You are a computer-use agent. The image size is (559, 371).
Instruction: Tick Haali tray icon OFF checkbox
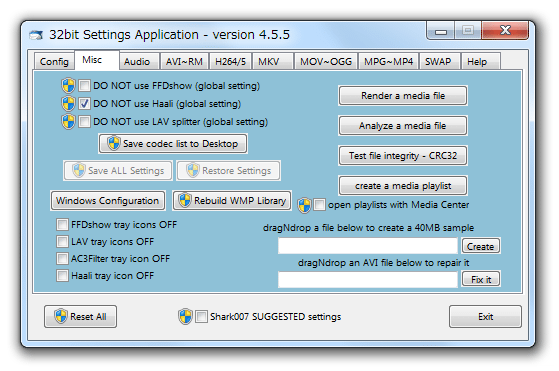coord(62,276)
